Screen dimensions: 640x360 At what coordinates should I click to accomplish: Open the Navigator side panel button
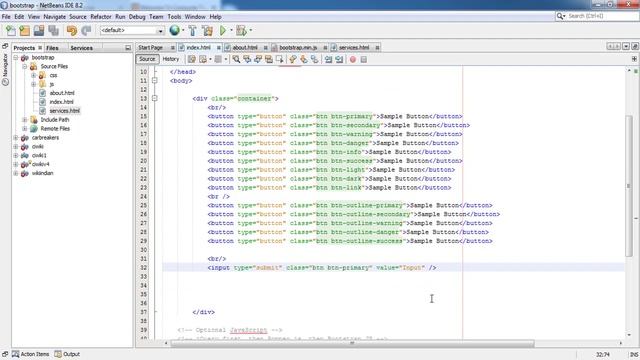pyautogui.click(x=5, y=69)
